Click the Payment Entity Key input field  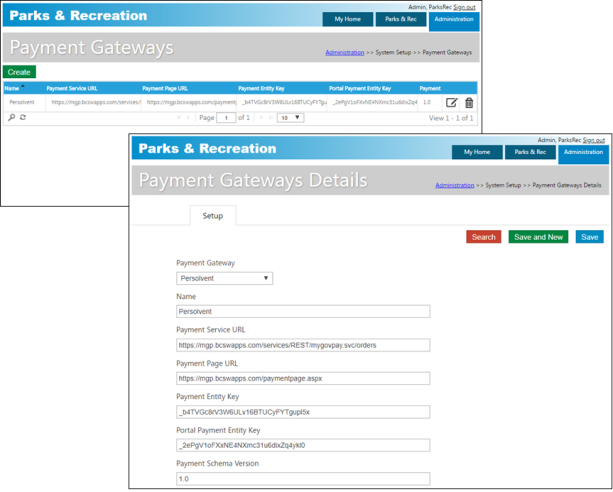click(x=303, y=412)
